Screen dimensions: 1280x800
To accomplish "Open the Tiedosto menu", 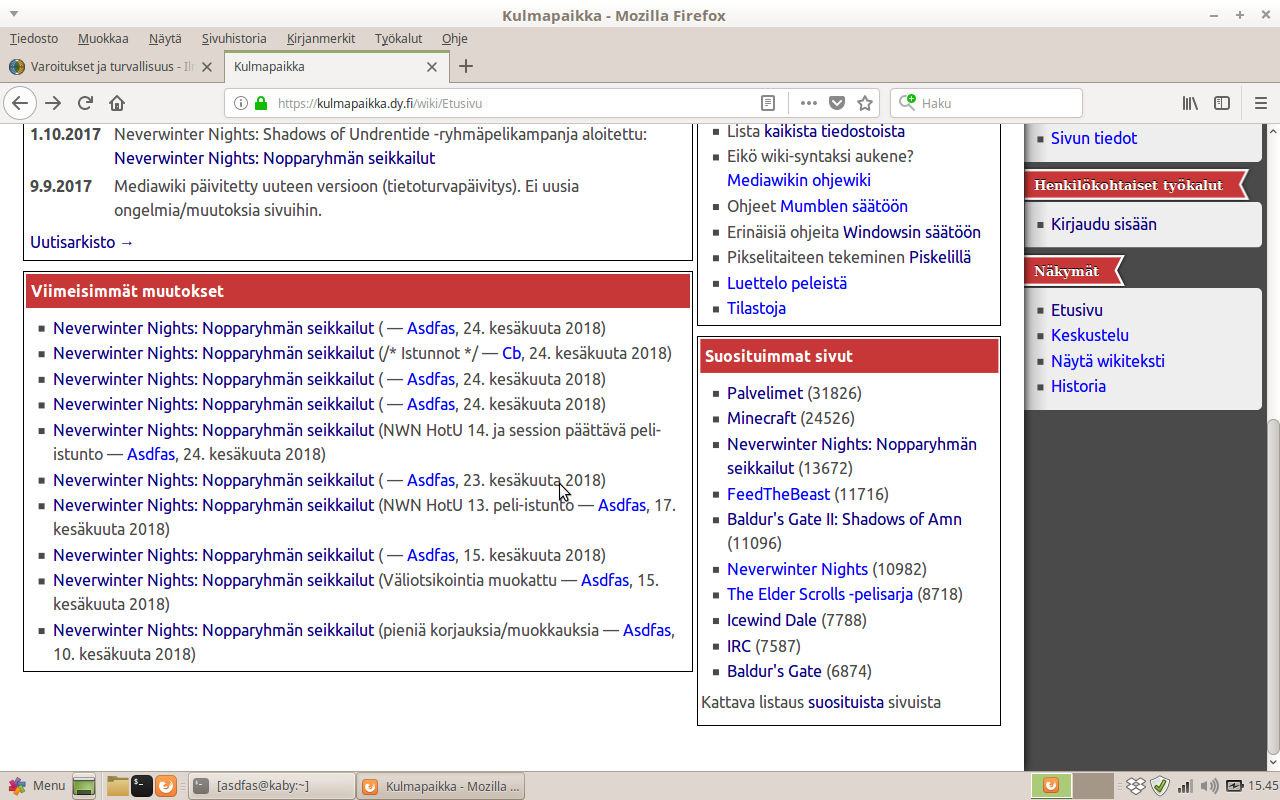I will click(34, 39).
